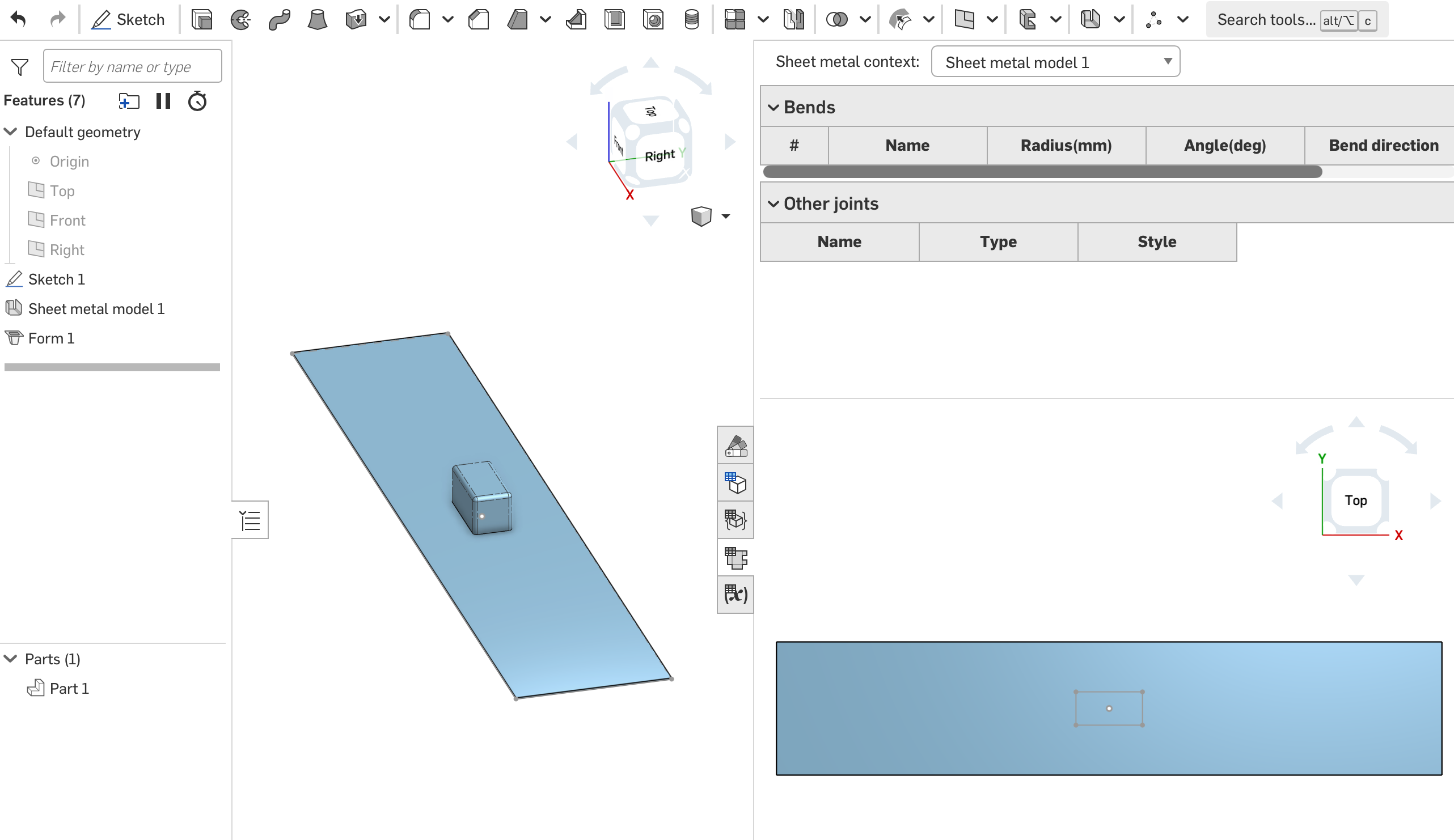The image size is (1454, 840).
Task: Open the Sheet metal context dropdown
Action: pyautogui.click(x=1055, y=62)
